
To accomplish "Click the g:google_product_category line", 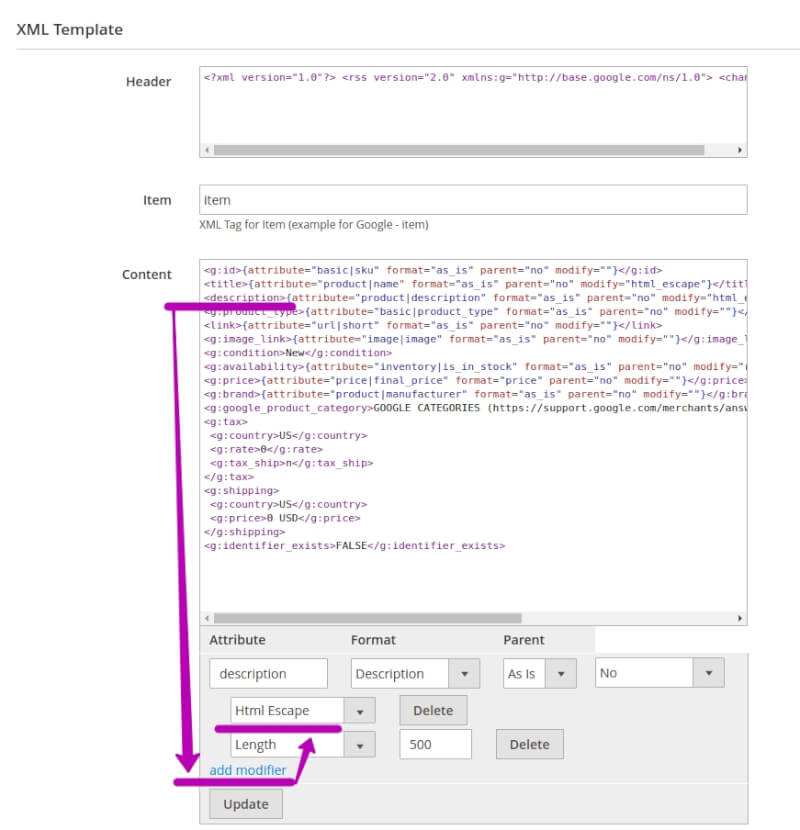I will 475,408.
